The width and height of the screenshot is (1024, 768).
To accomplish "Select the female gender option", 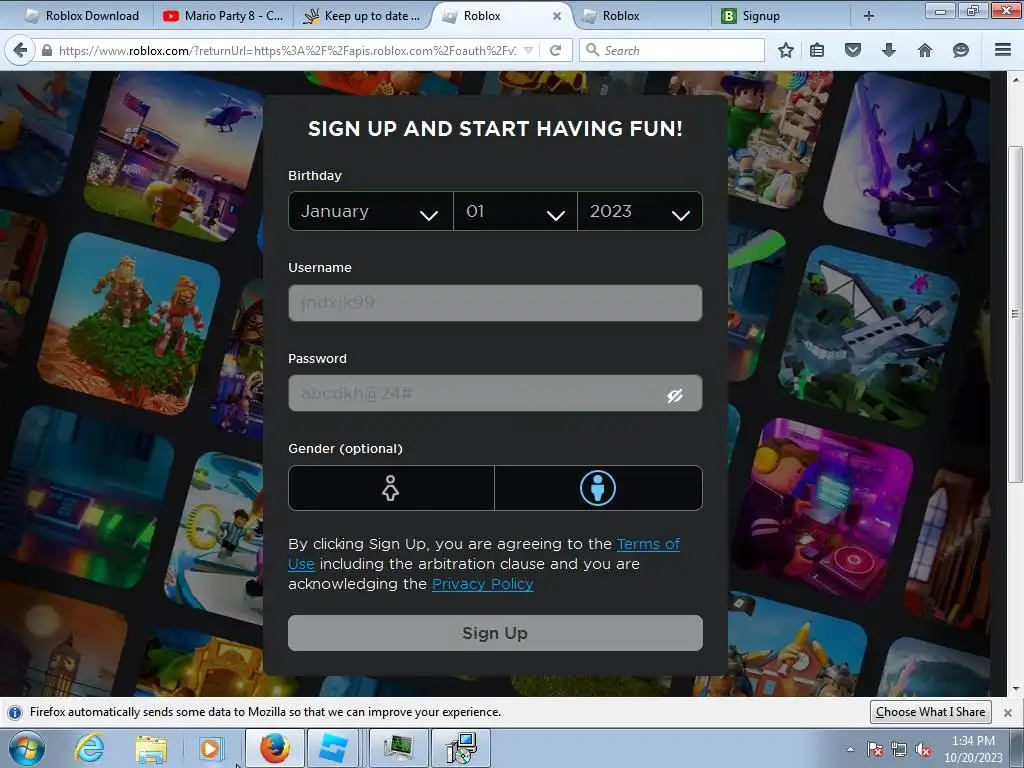I will tap(391, 488).
